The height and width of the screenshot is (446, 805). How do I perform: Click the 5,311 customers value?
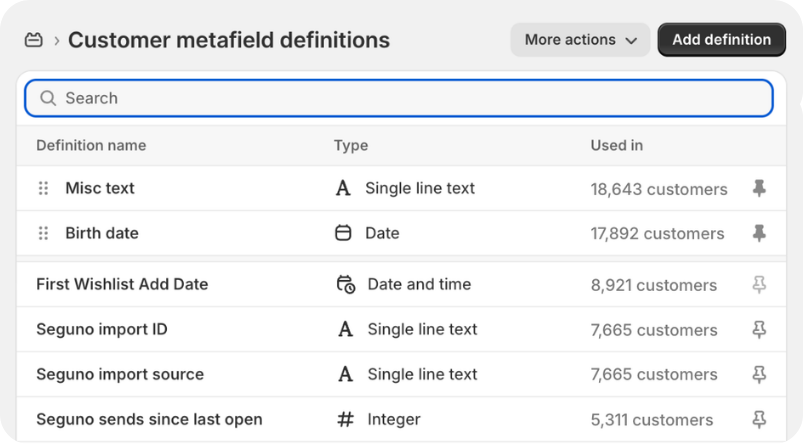pos(651,420)
